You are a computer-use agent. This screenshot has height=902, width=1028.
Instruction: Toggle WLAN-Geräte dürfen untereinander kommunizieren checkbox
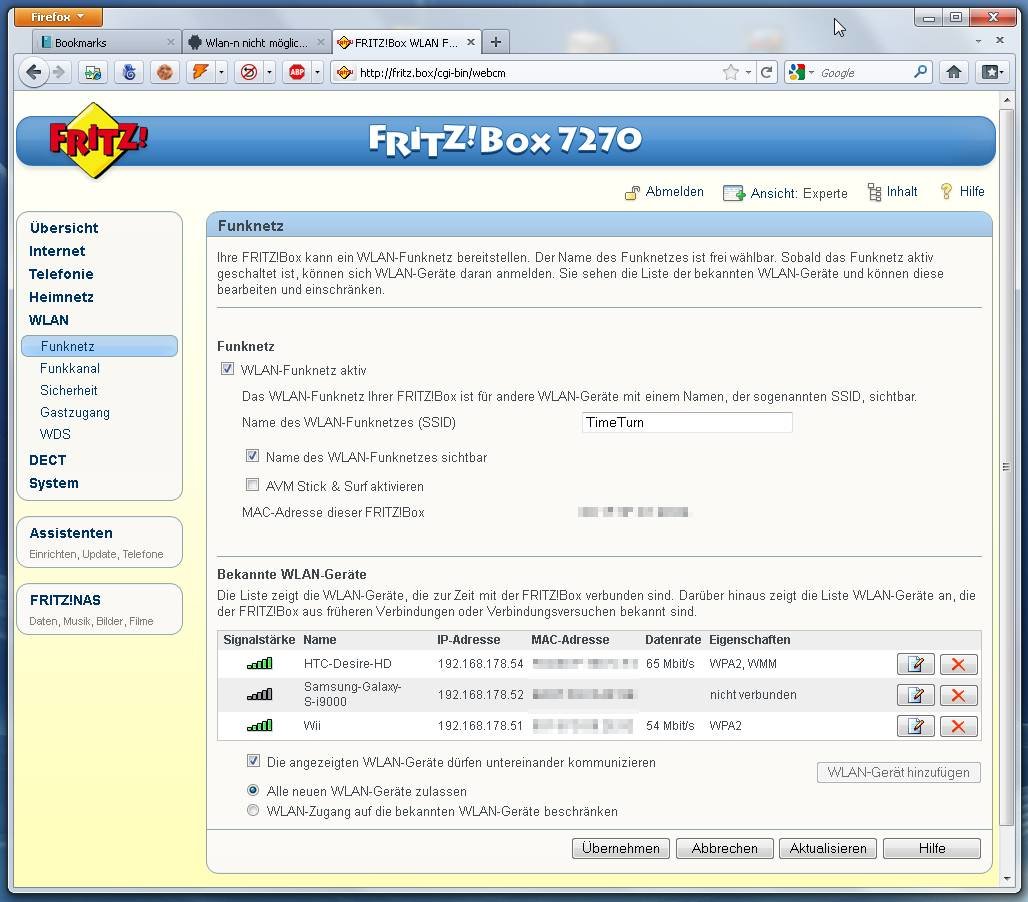(254, 760)
